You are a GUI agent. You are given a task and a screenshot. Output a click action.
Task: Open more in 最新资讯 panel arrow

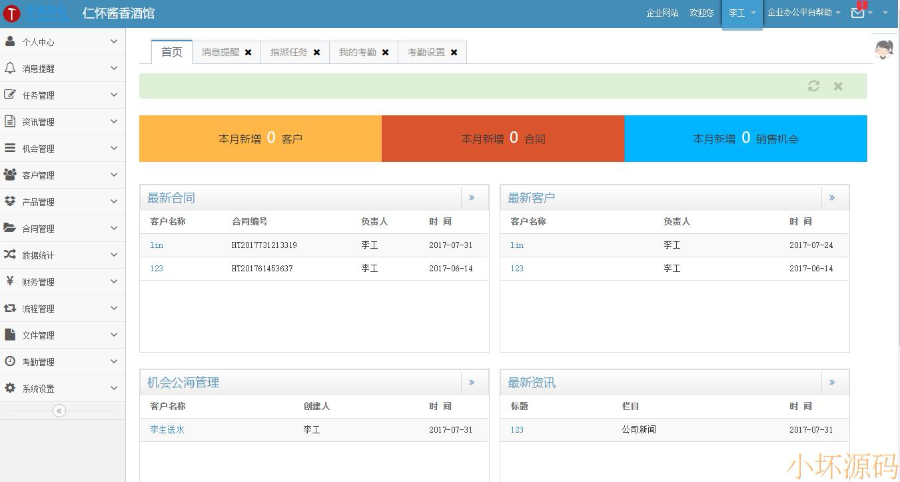pyautogui.click(x=832, y=383)
